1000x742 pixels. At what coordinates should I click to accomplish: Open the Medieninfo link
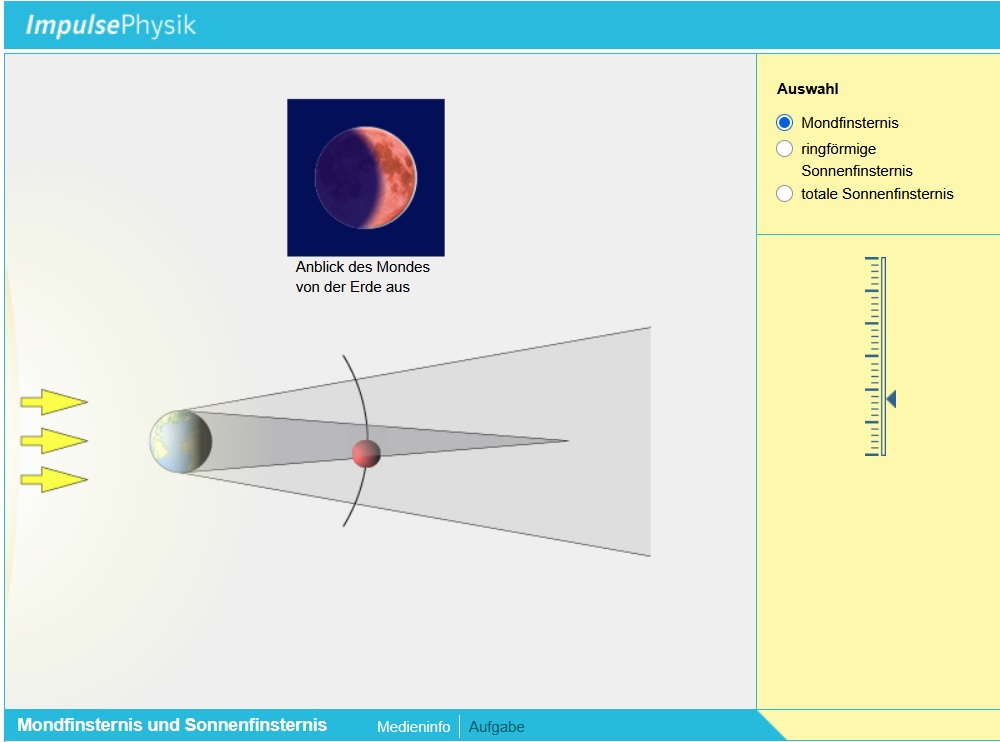point(413,727)
